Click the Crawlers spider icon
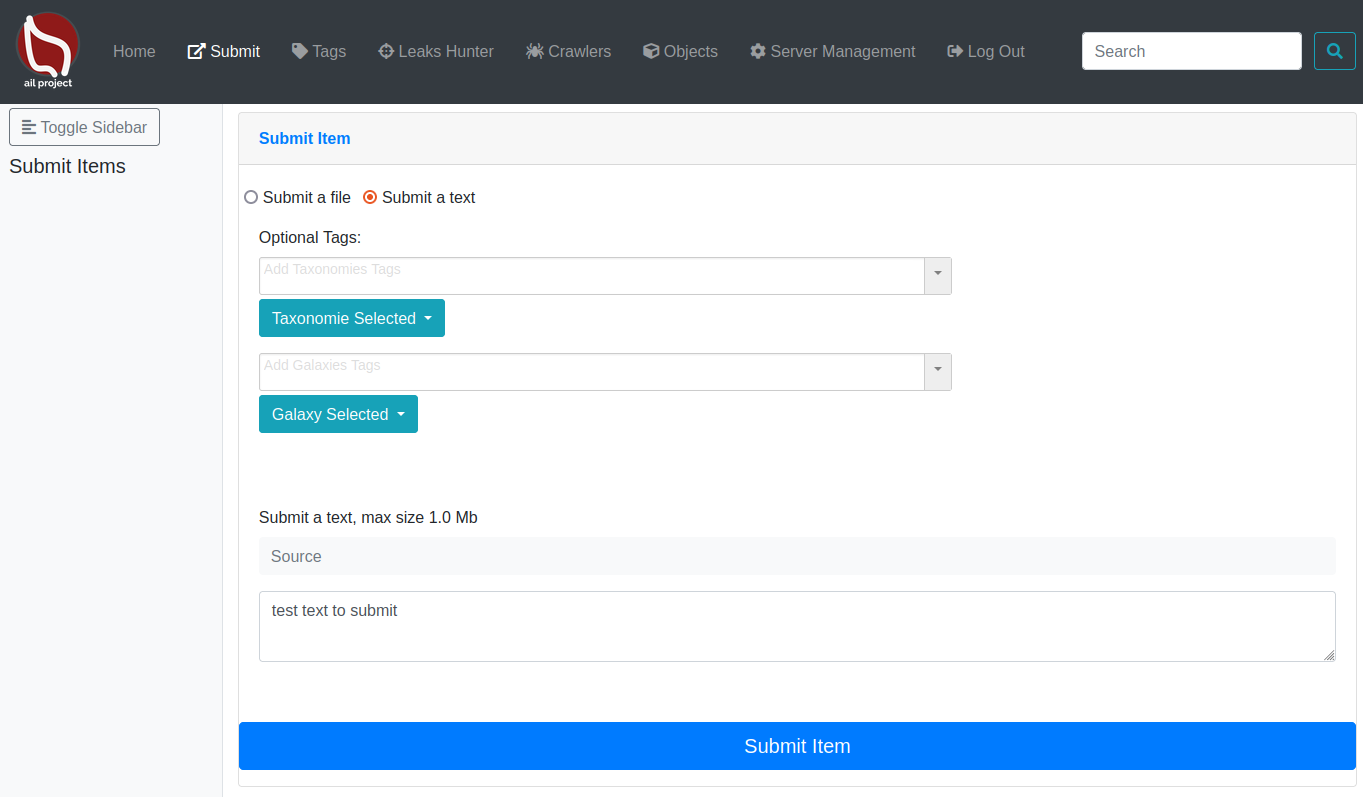 (x=535, y=51)
